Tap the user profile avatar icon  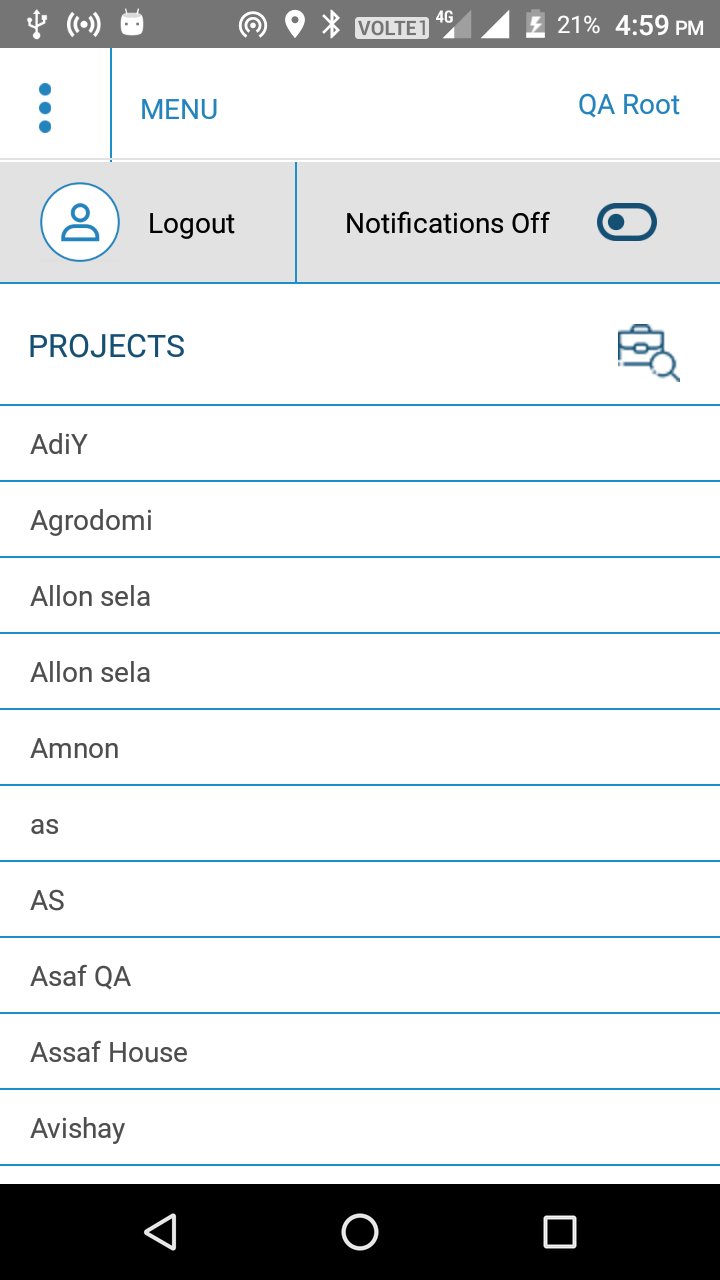(x=80, y=223)
